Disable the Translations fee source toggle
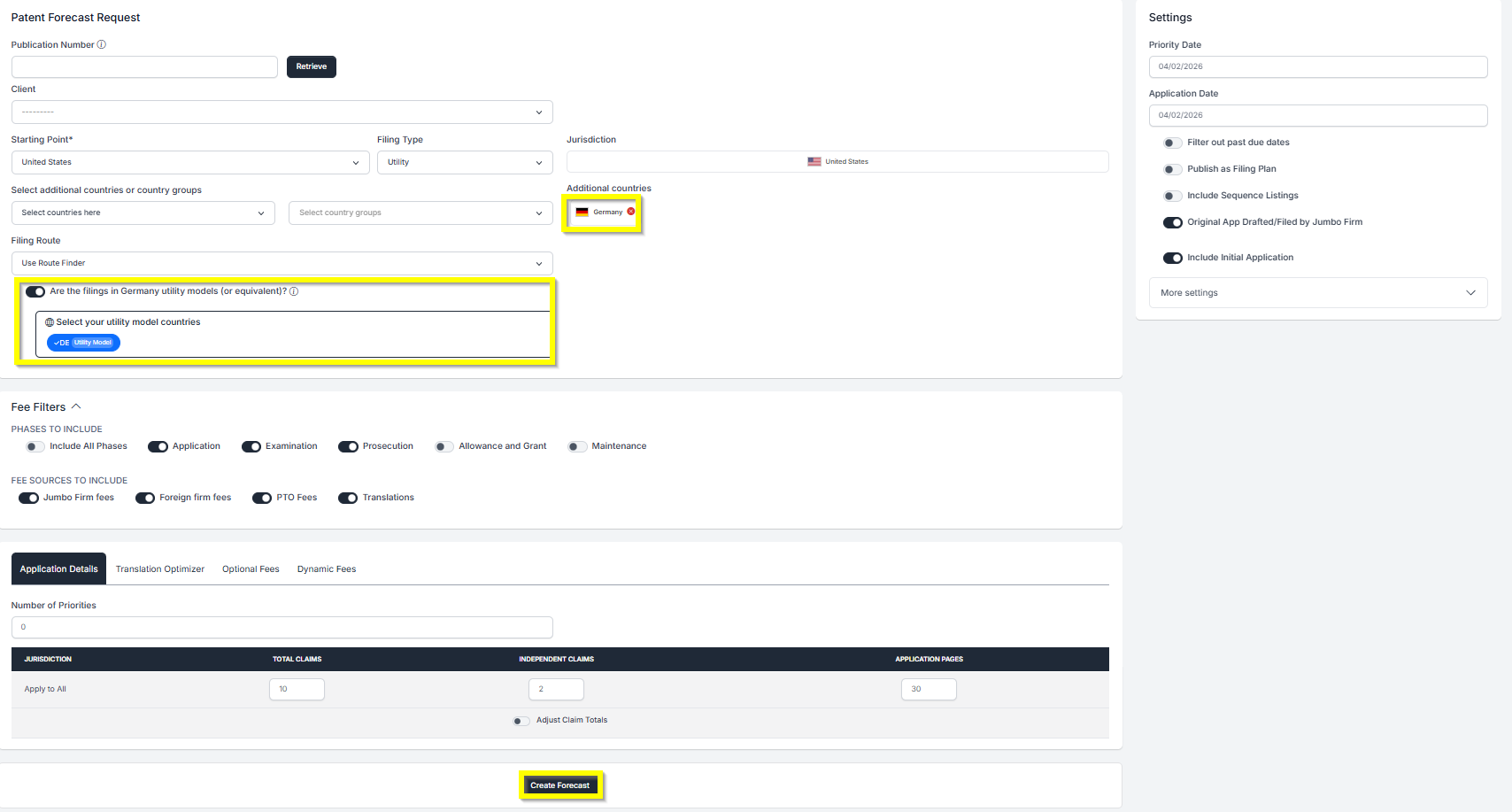Viewport: 1512px width, 812px height. (348, 498)
